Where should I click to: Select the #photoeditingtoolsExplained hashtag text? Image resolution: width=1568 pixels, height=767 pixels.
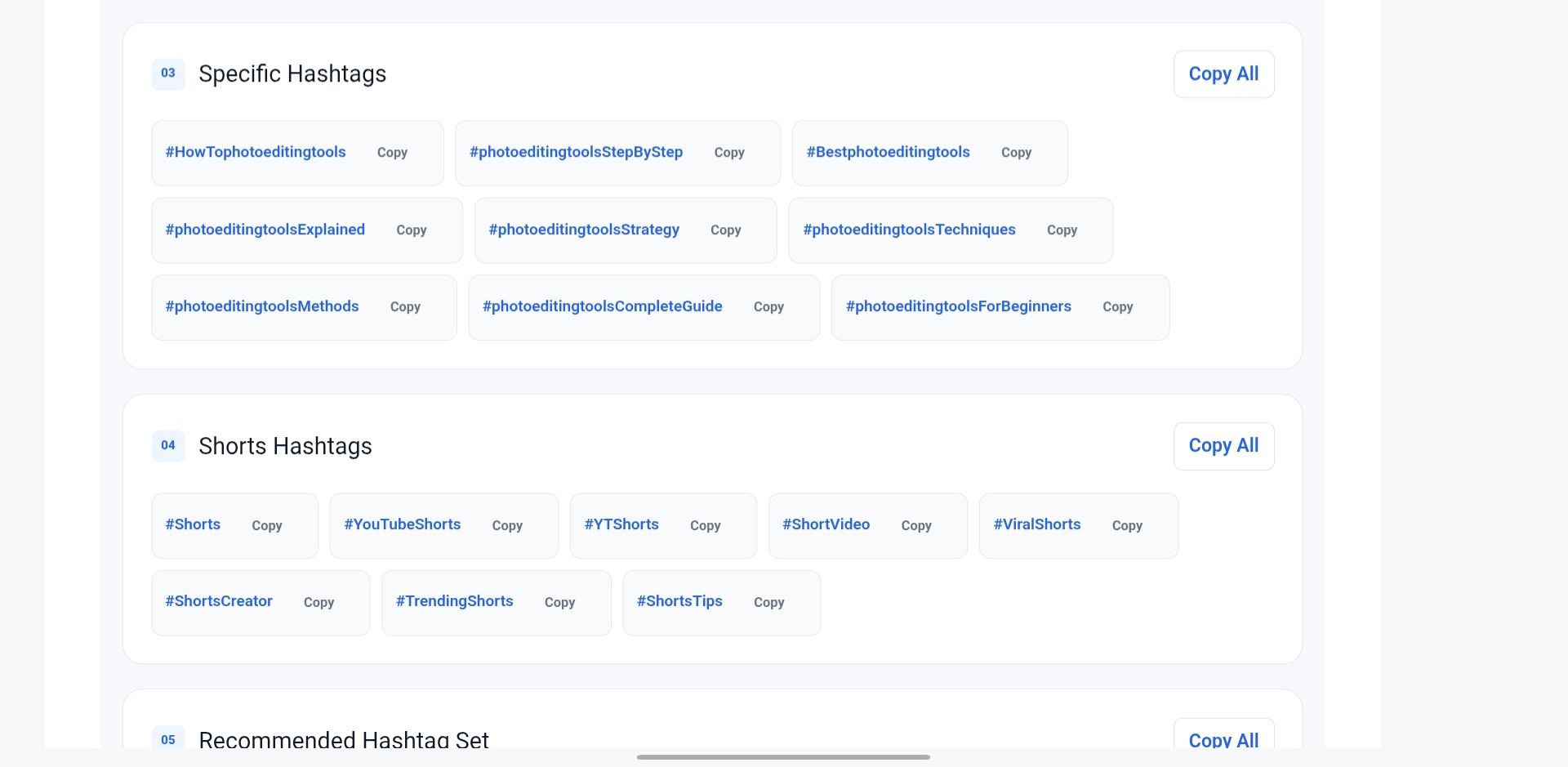click(265, 230)
